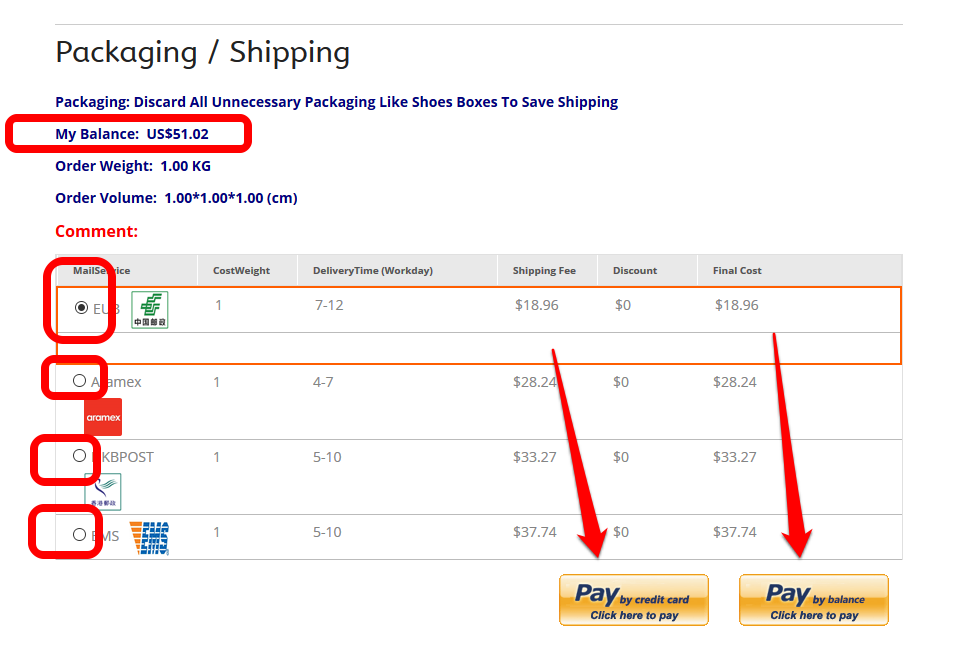
Task: Click the red aramex logo icon
Action: [x=103, y=417]
